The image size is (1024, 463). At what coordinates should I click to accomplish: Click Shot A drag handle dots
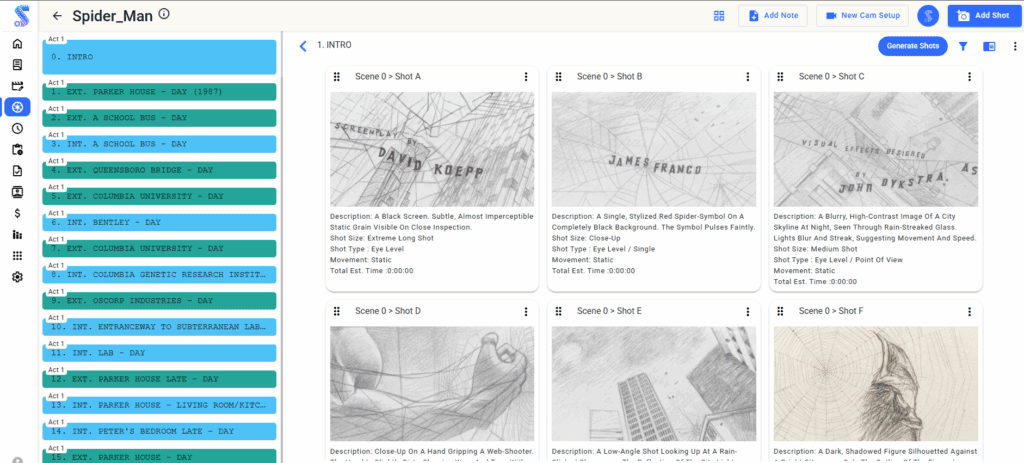[337, 76]
